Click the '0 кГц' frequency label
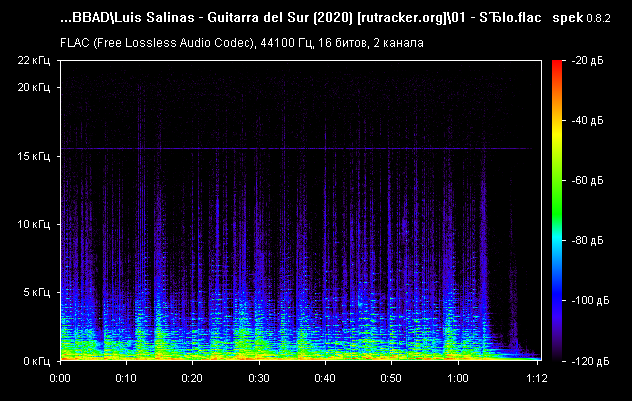 coord(37,361)
